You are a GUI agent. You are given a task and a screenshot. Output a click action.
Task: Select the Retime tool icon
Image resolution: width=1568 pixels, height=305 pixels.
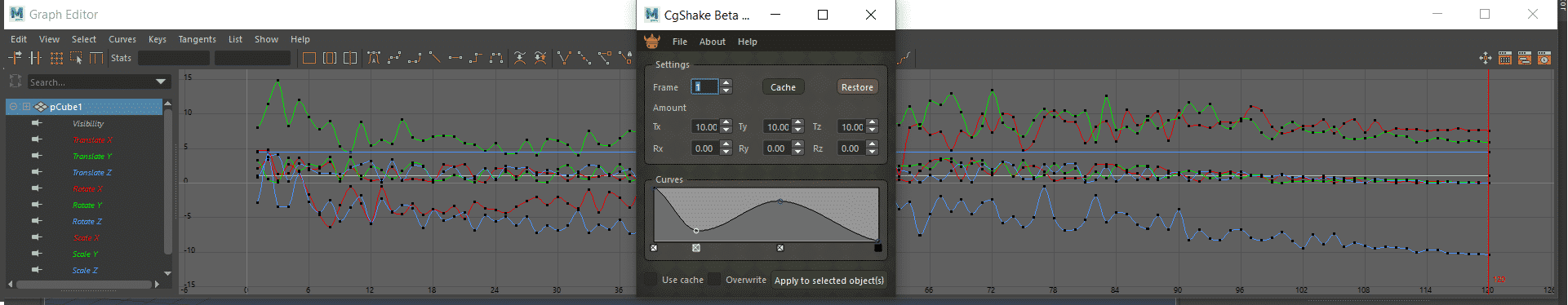click(96, 58)
